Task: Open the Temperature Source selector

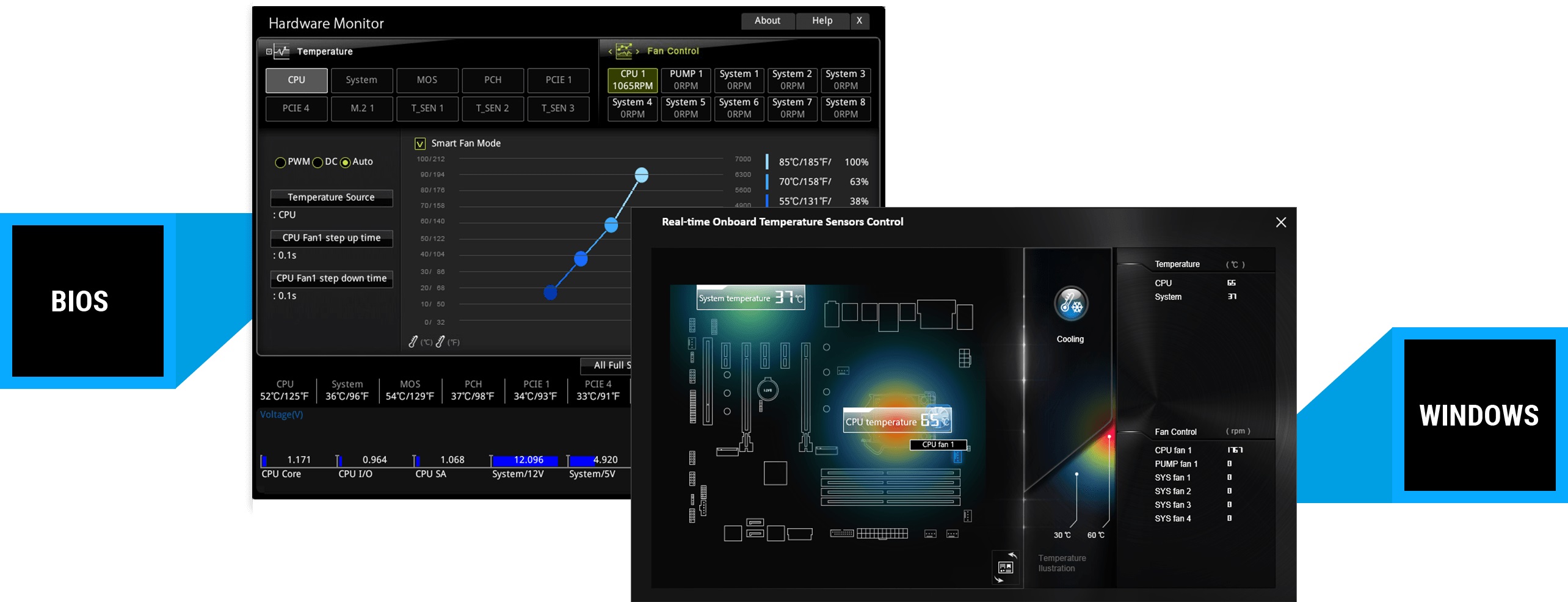Action: (x=332, y=197)
